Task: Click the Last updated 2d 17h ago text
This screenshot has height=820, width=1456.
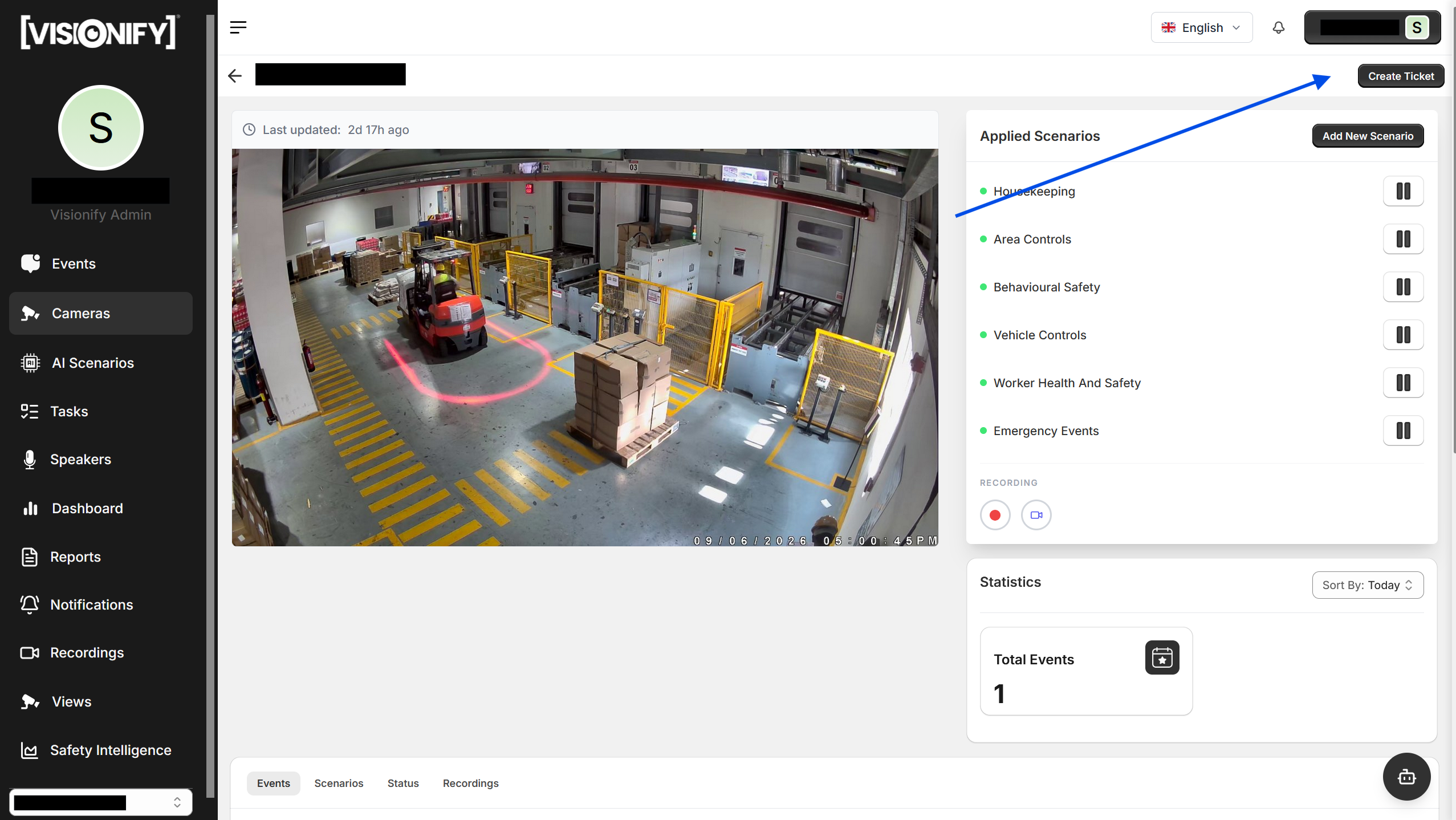Action: pyautogui.click(x=336, y=129)
